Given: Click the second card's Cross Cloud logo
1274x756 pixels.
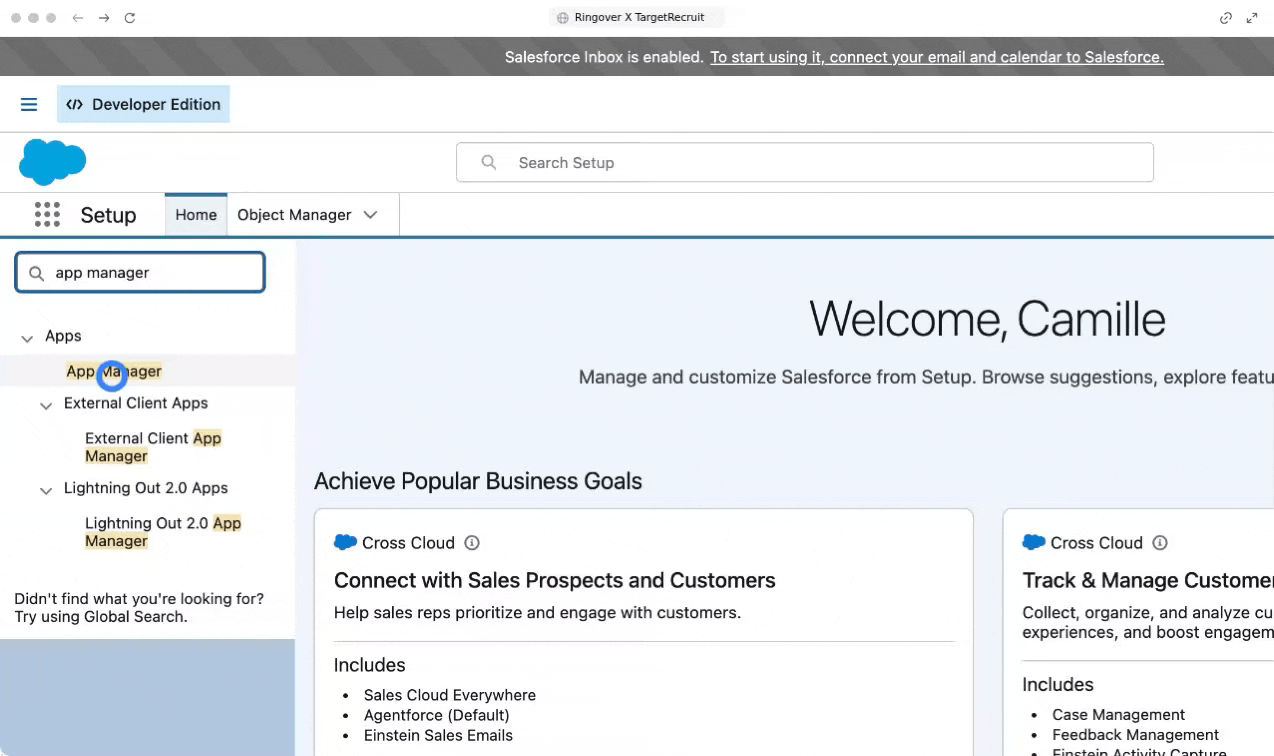Looking at the screenshot, I should click(x=1034, y=542).
